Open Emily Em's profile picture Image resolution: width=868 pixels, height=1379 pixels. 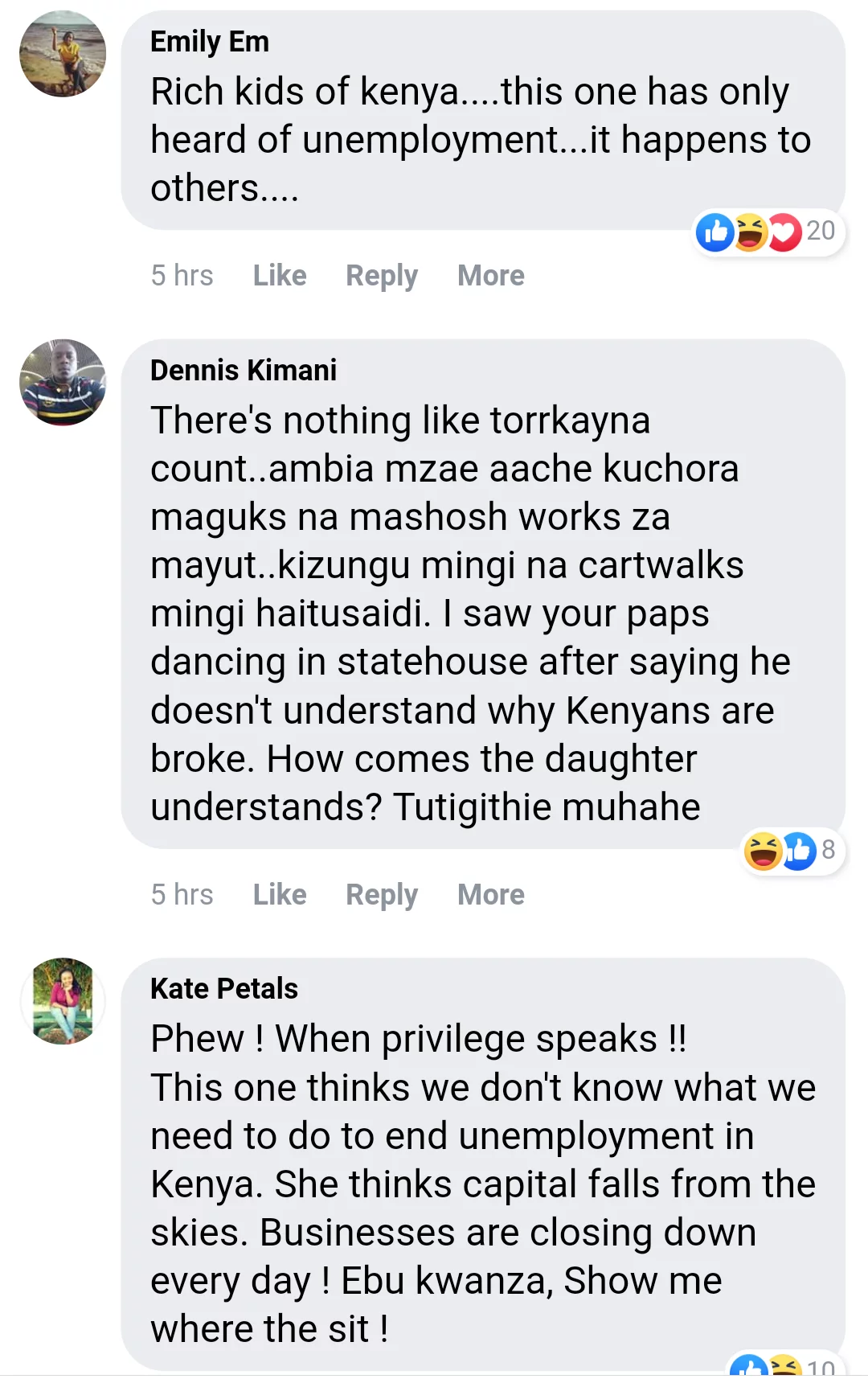click(63, 54)
